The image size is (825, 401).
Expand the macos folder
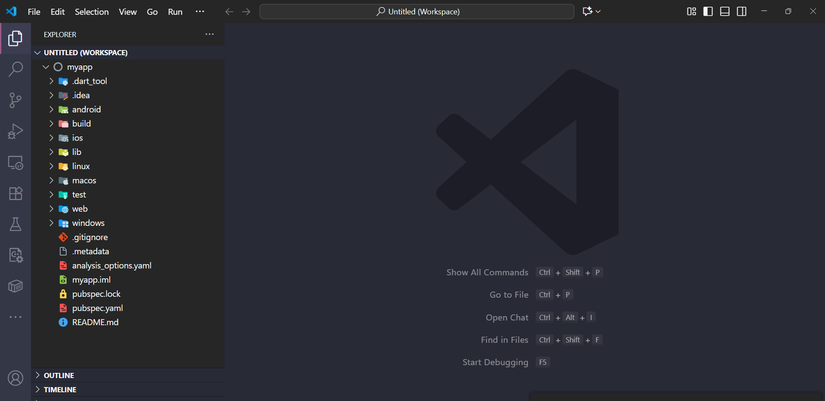coord(128,181)
